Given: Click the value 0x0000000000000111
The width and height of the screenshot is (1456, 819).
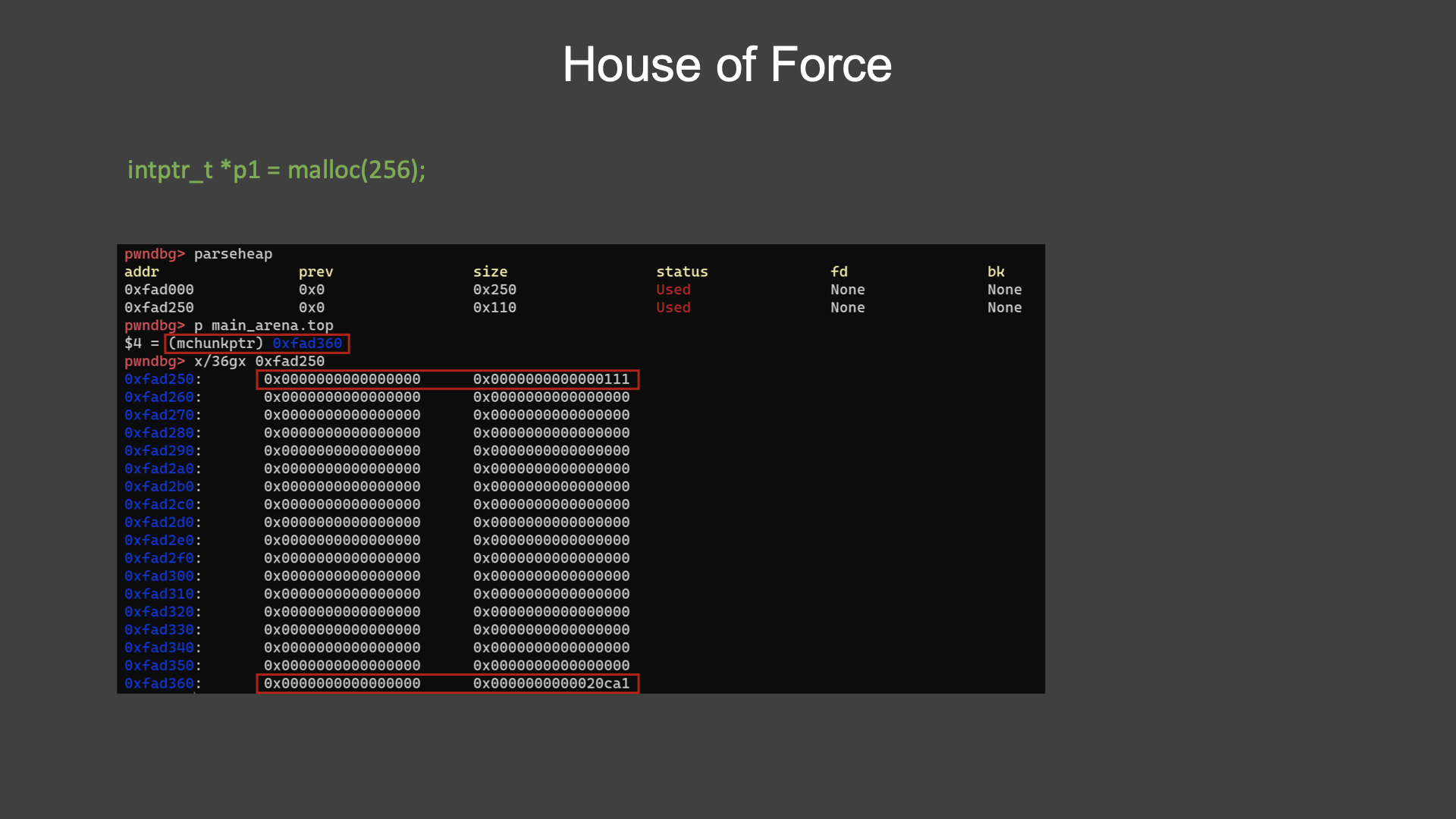Looking at the screenshot, I should (x=551, y=379).
